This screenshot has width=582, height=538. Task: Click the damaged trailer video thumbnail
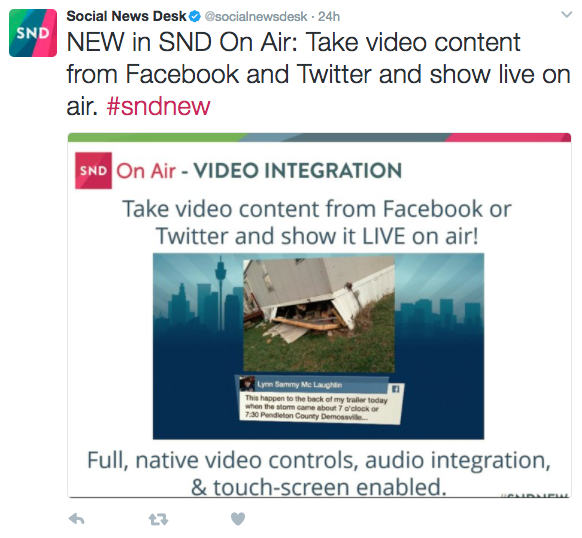coord(319,314)
